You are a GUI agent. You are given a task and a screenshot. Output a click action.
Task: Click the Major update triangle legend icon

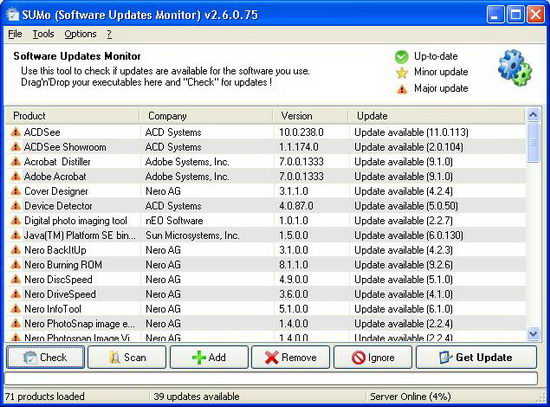(x=402, y=89)
